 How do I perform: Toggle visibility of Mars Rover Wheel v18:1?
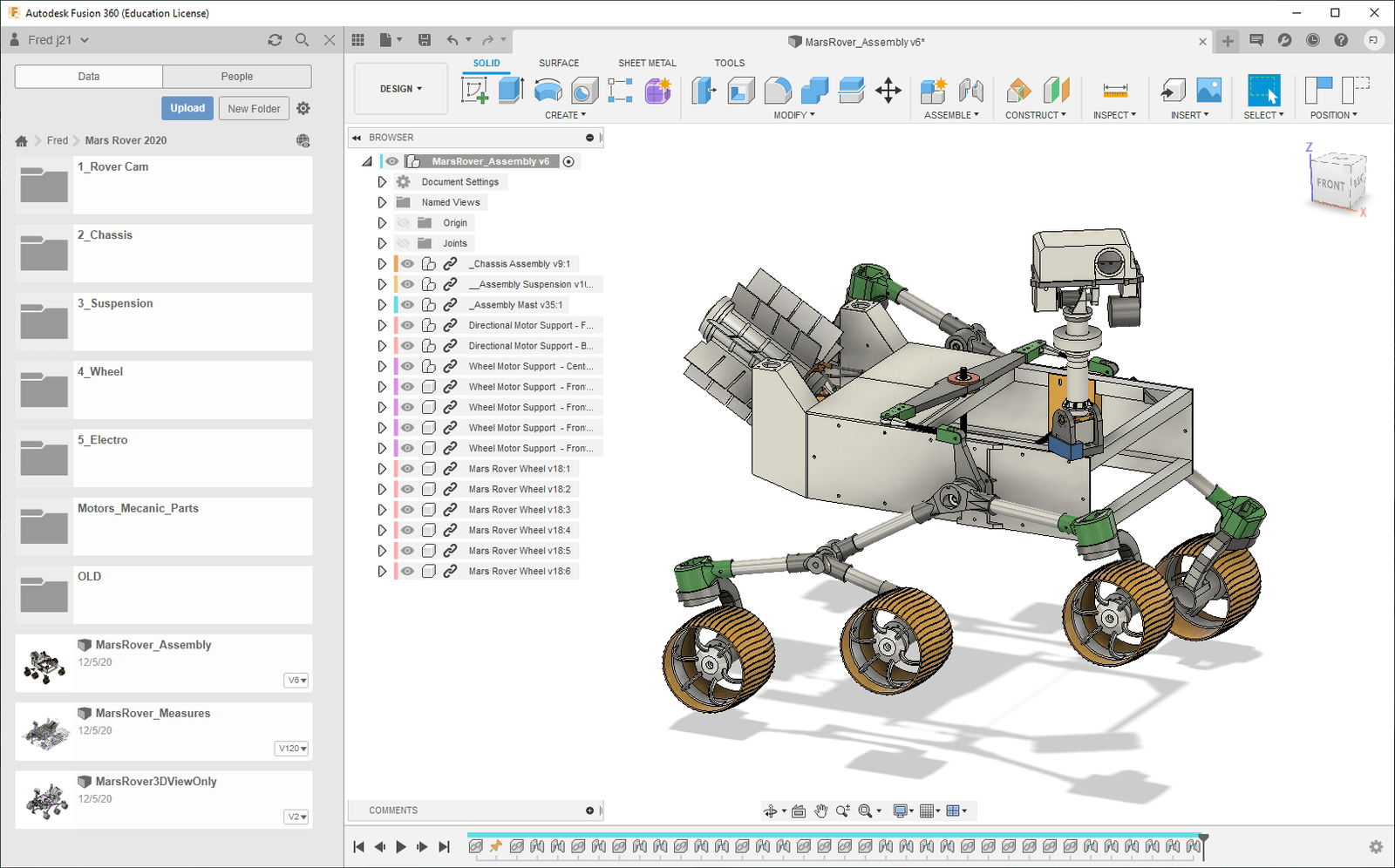tap(408, 469)
